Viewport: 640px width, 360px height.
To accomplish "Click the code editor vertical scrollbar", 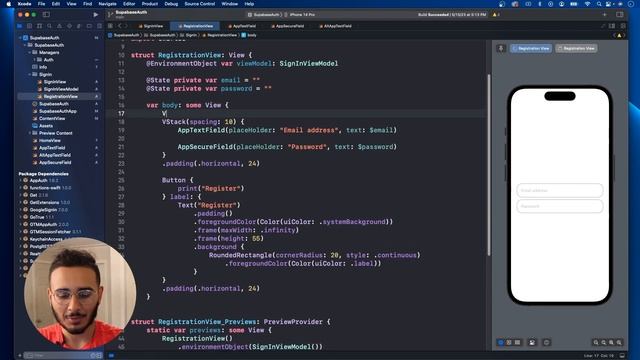I will coord(489,165).
